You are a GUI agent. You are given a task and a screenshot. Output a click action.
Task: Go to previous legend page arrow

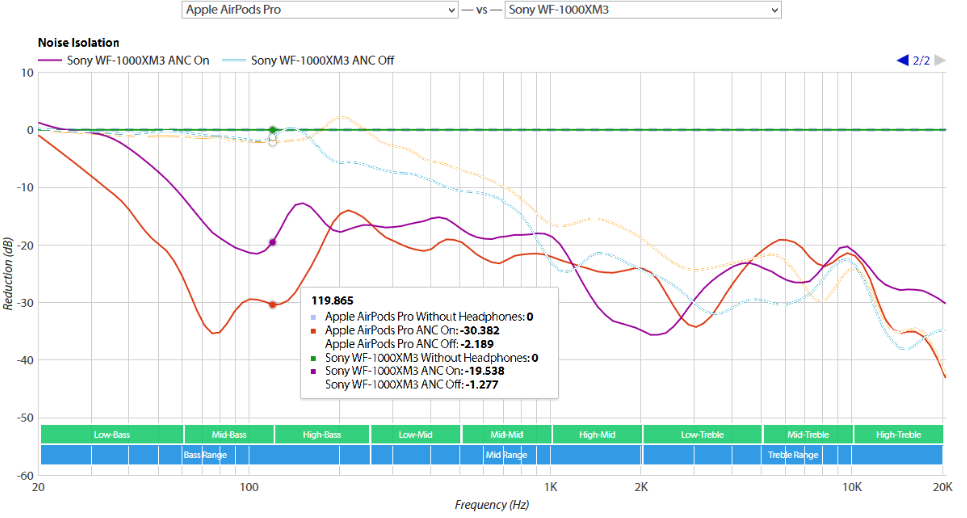point(902,60)
